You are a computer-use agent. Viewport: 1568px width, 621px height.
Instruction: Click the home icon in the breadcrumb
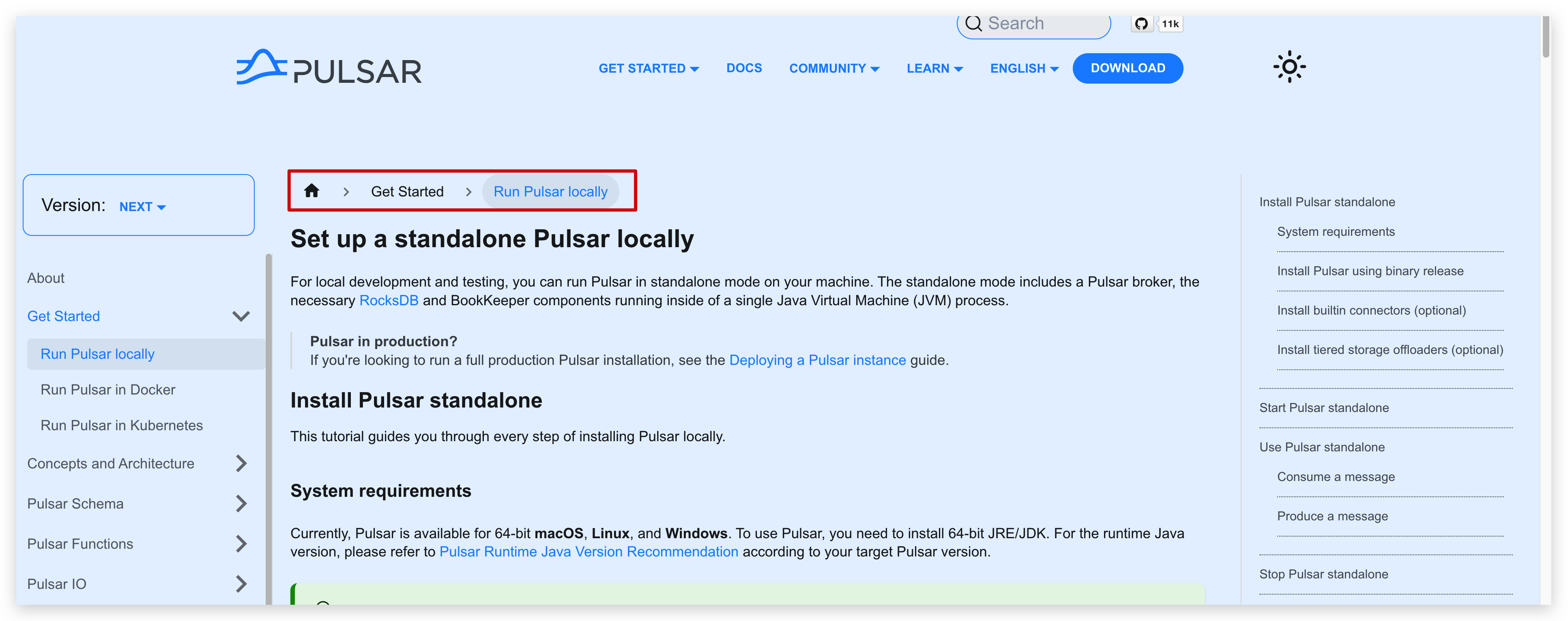pos(312,191)
